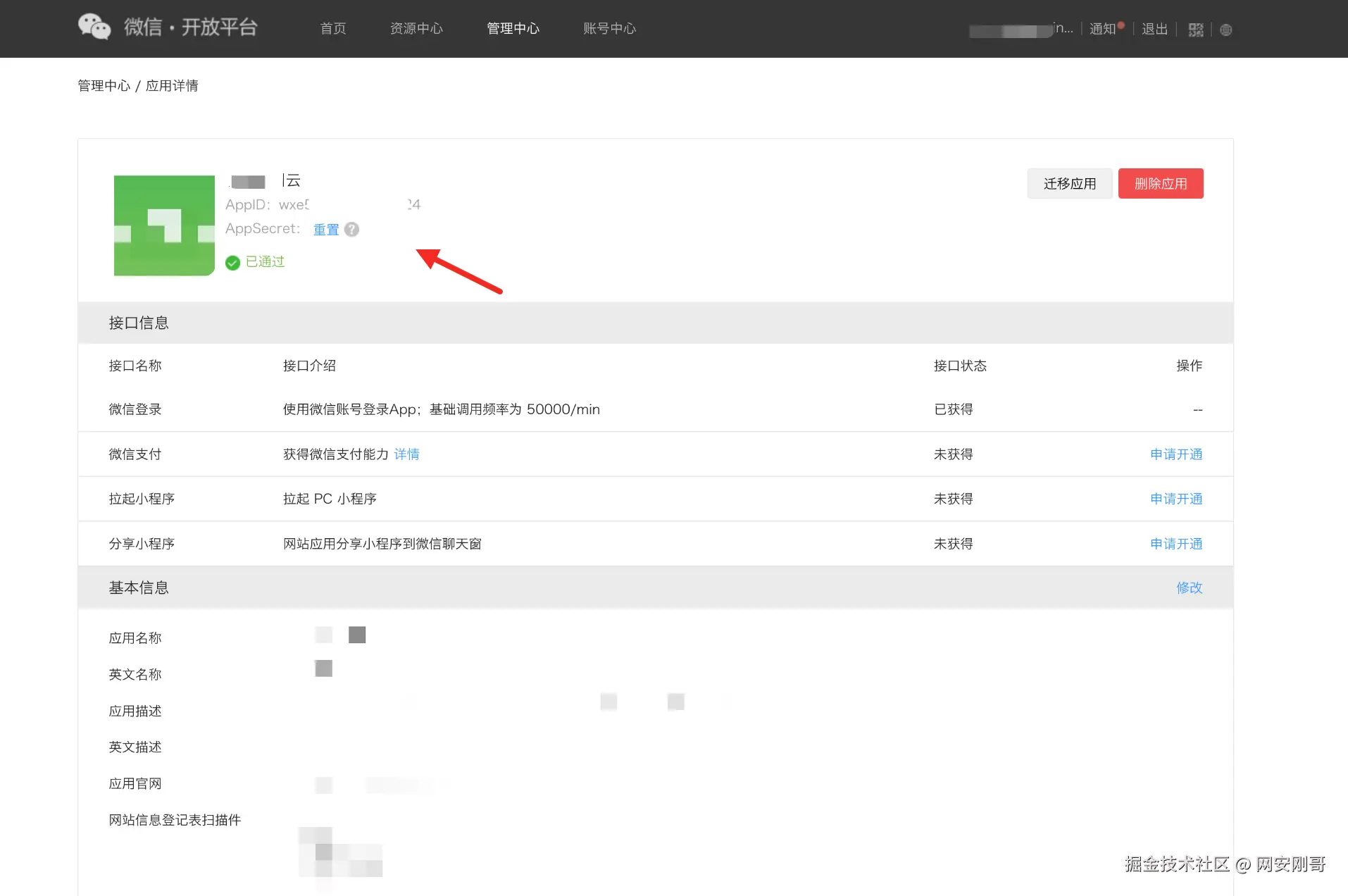Click the 英文名称 label

pyautogui.click(x=135, y=675)
